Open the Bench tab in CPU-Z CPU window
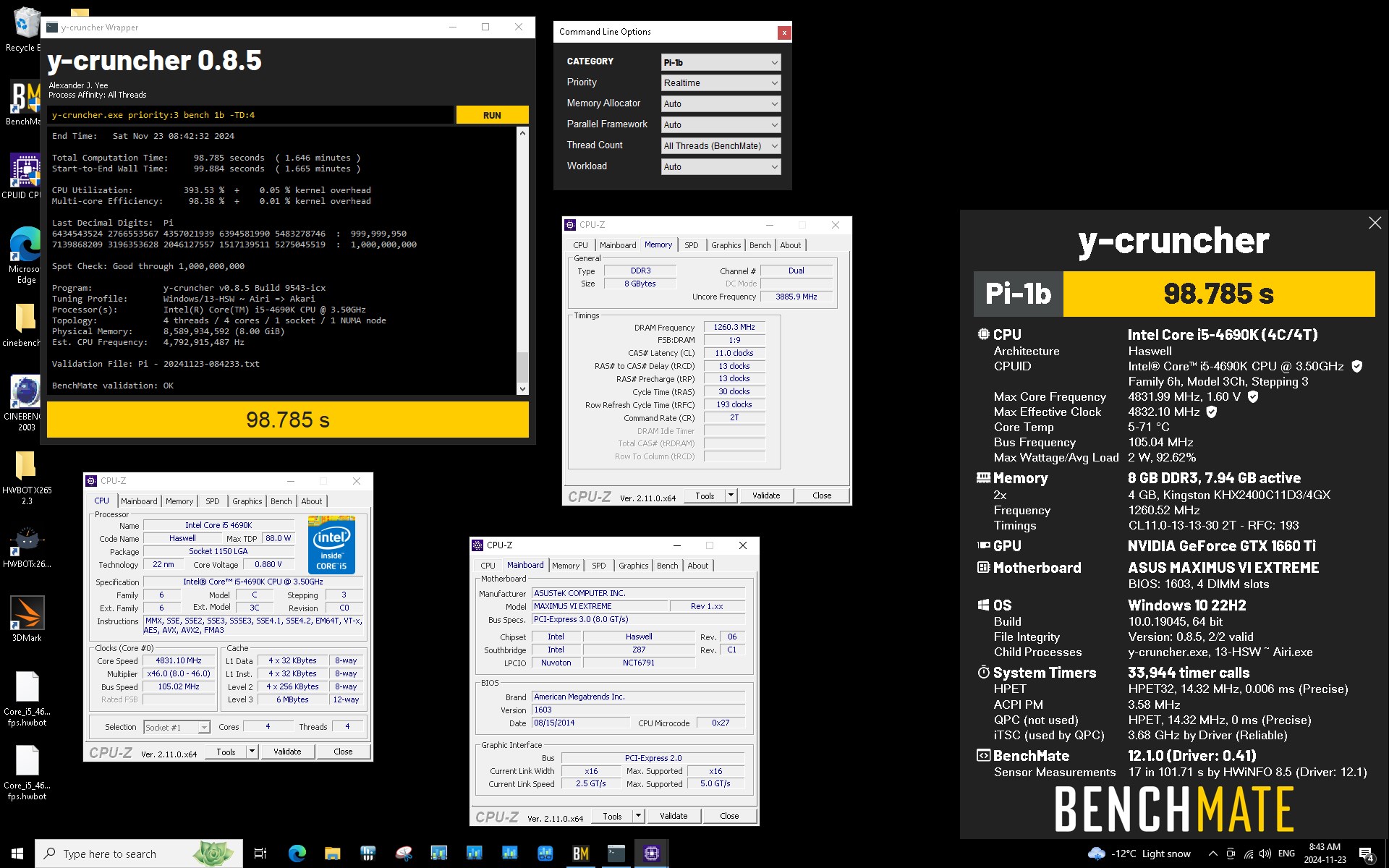Screen dimensions: 1389x868 coord(281,501)
